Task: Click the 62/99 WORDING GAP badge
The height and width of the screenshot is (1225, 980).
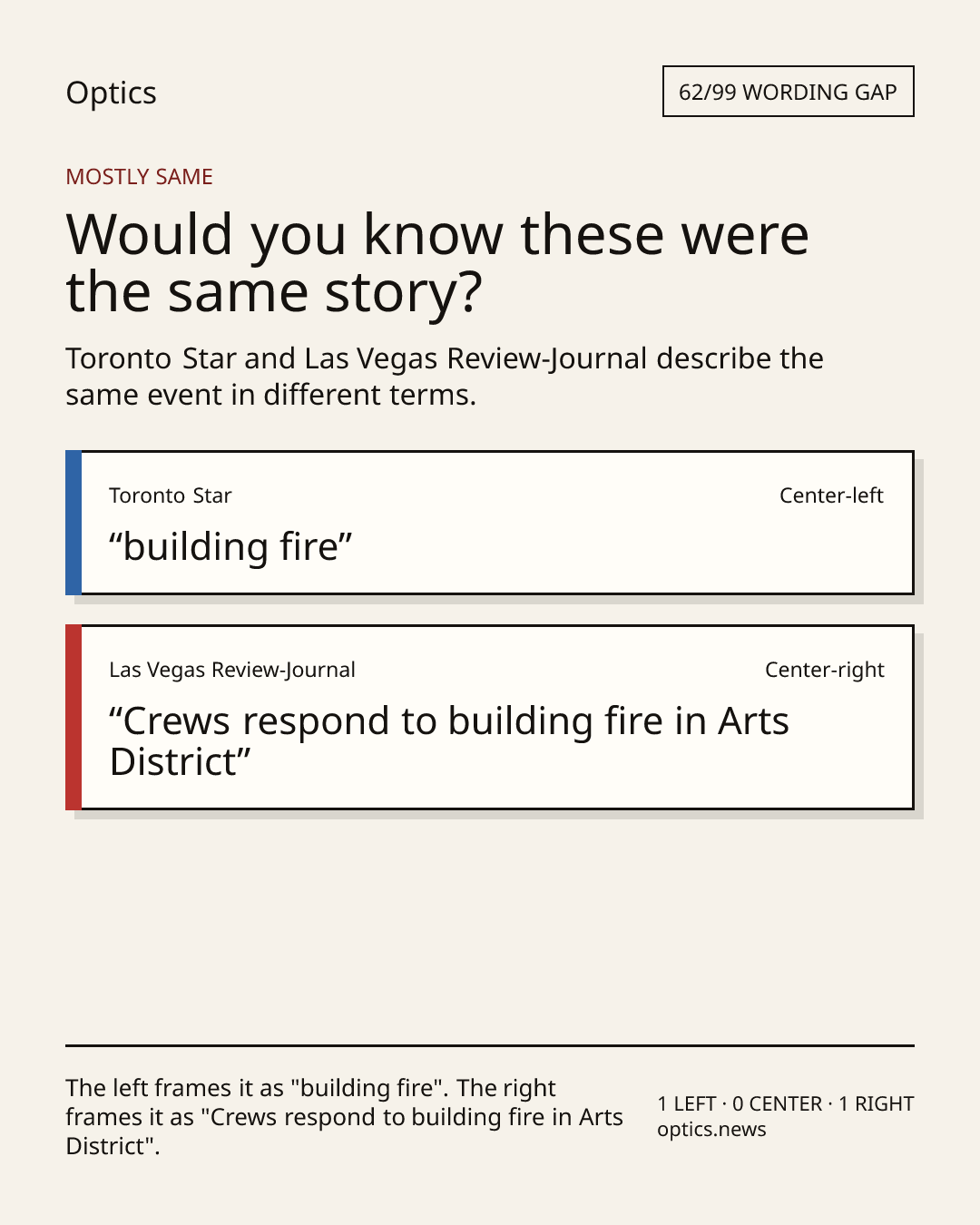Action: 788,92
